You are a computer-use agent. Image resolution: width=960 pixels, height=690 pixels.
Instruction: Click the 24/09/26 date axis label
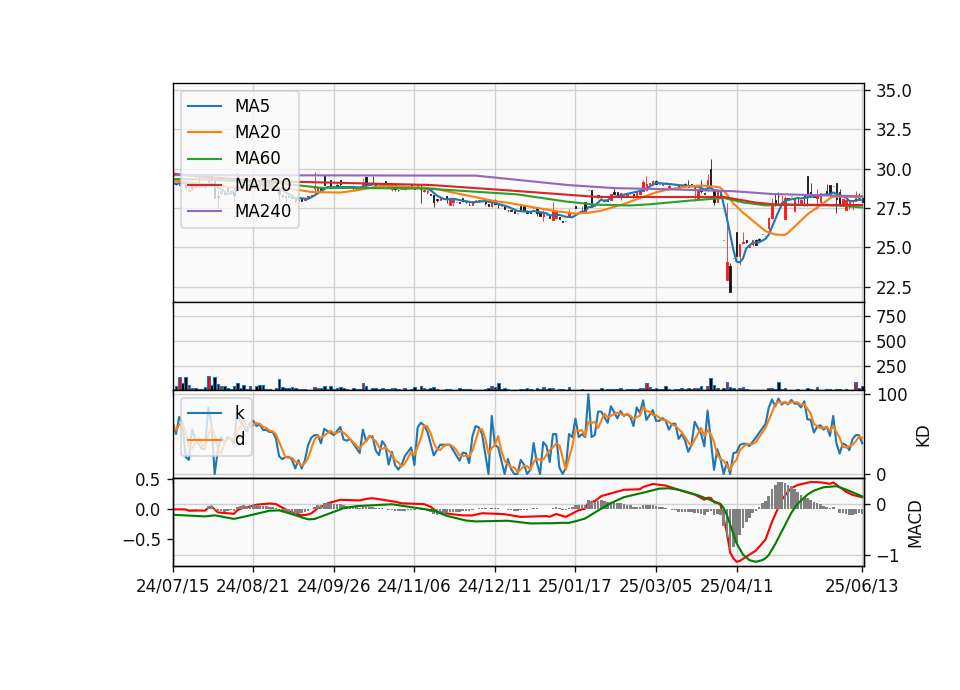(334, 586)
